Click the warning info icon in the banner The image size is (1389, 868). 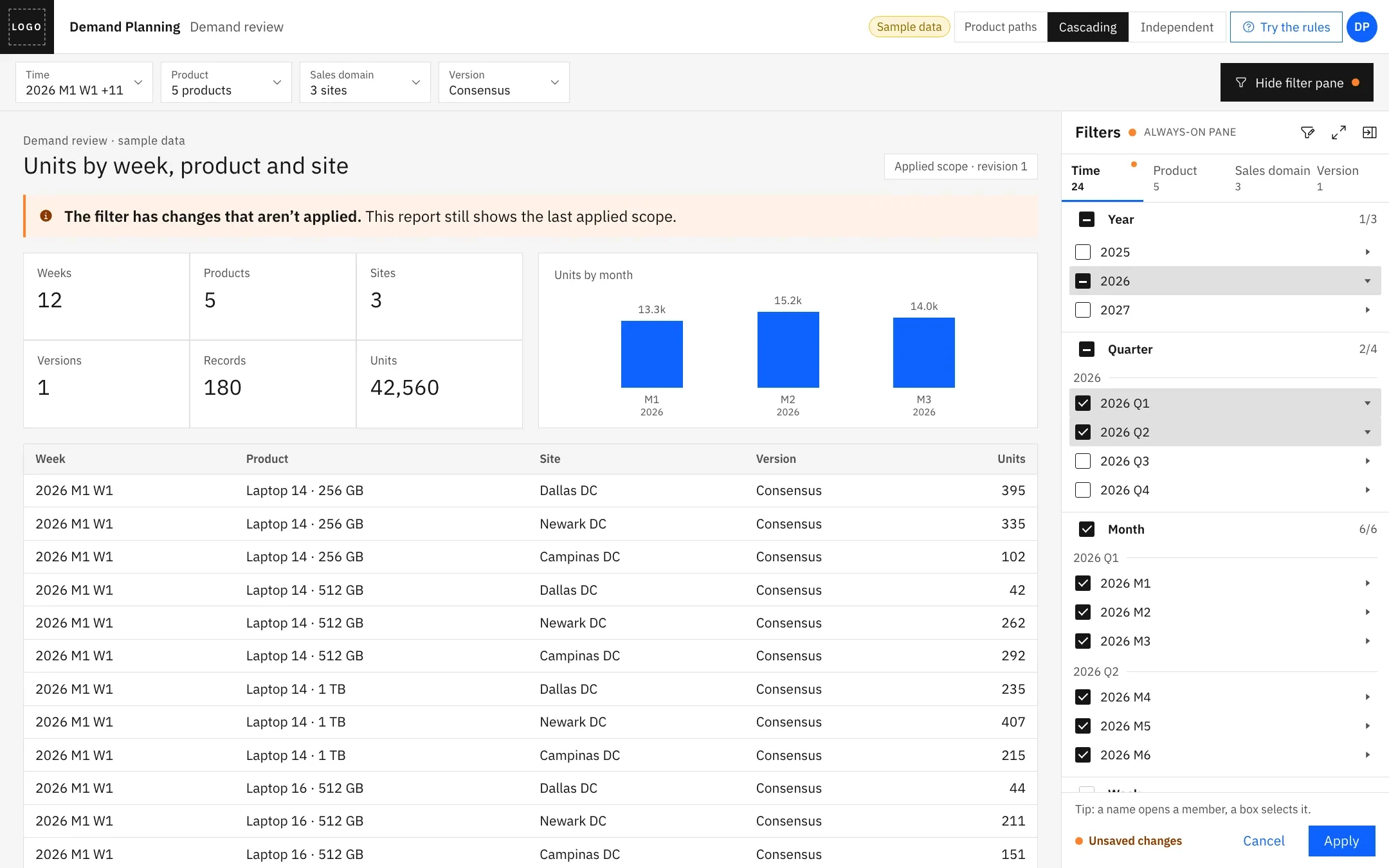tap(46, 216)
